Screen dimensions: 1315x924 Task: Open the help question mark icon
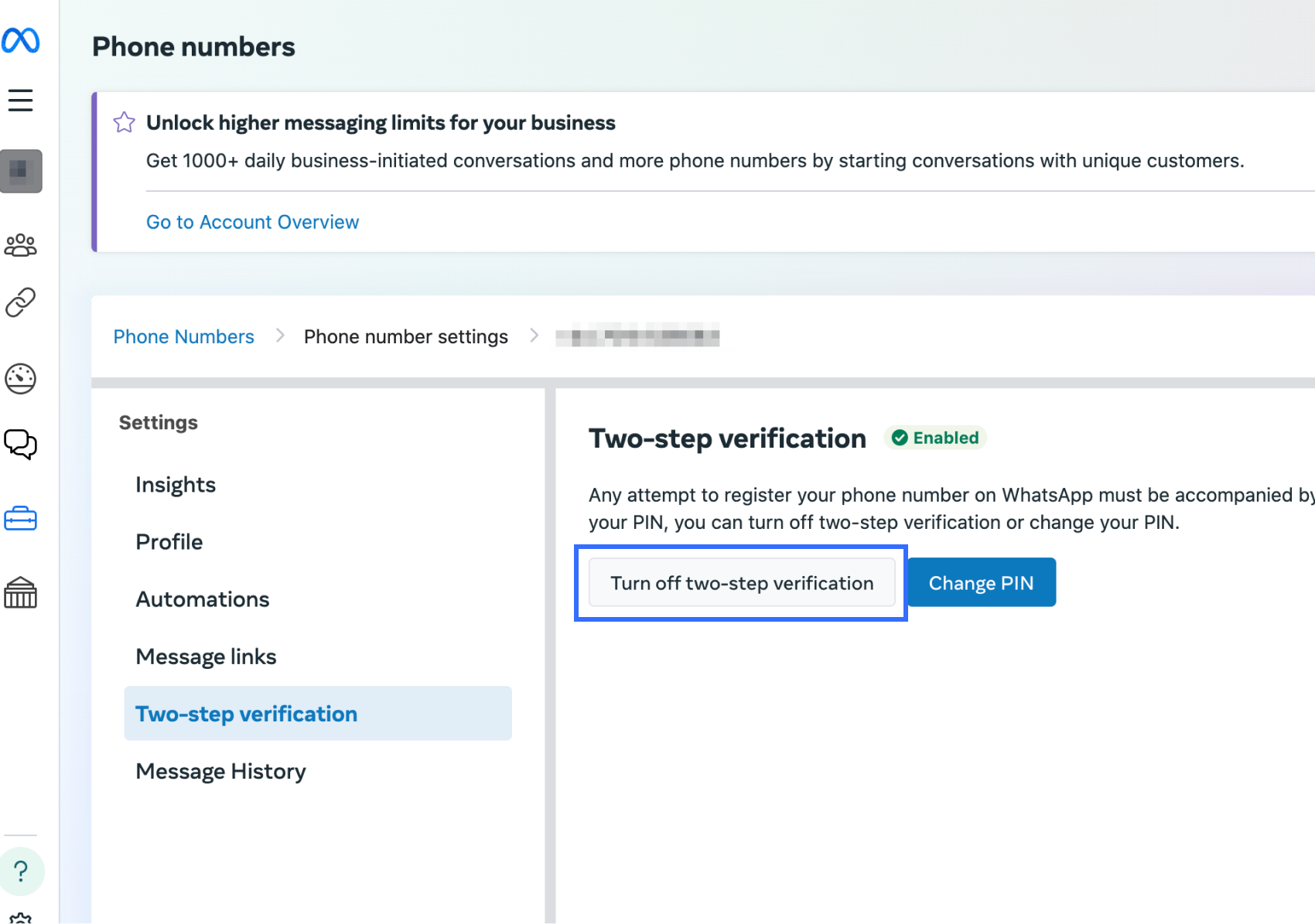coord(22,871)
